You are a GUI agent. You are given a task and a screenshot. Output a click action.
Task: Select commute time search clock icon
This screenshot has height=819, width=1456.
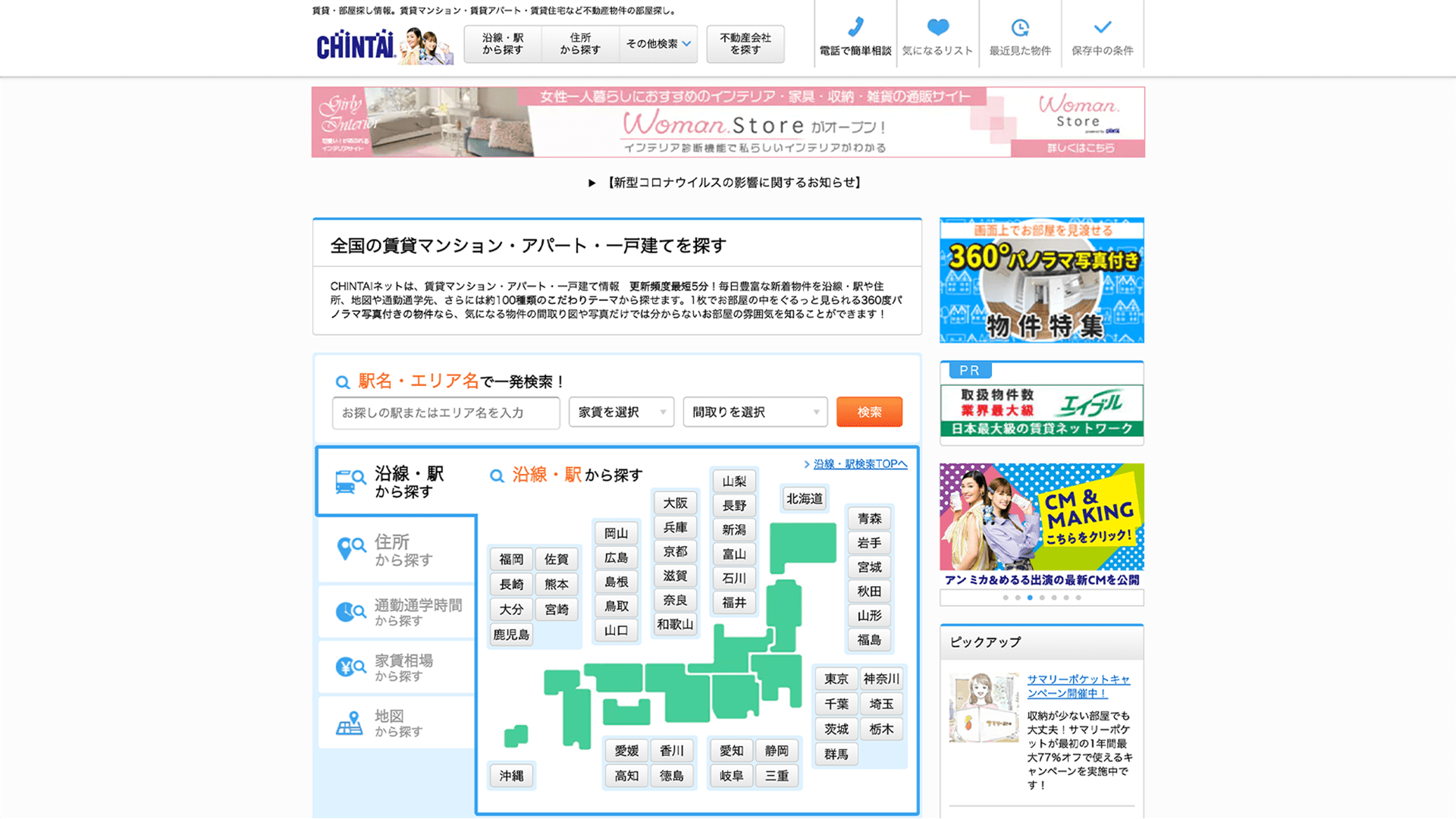[351, 612]
